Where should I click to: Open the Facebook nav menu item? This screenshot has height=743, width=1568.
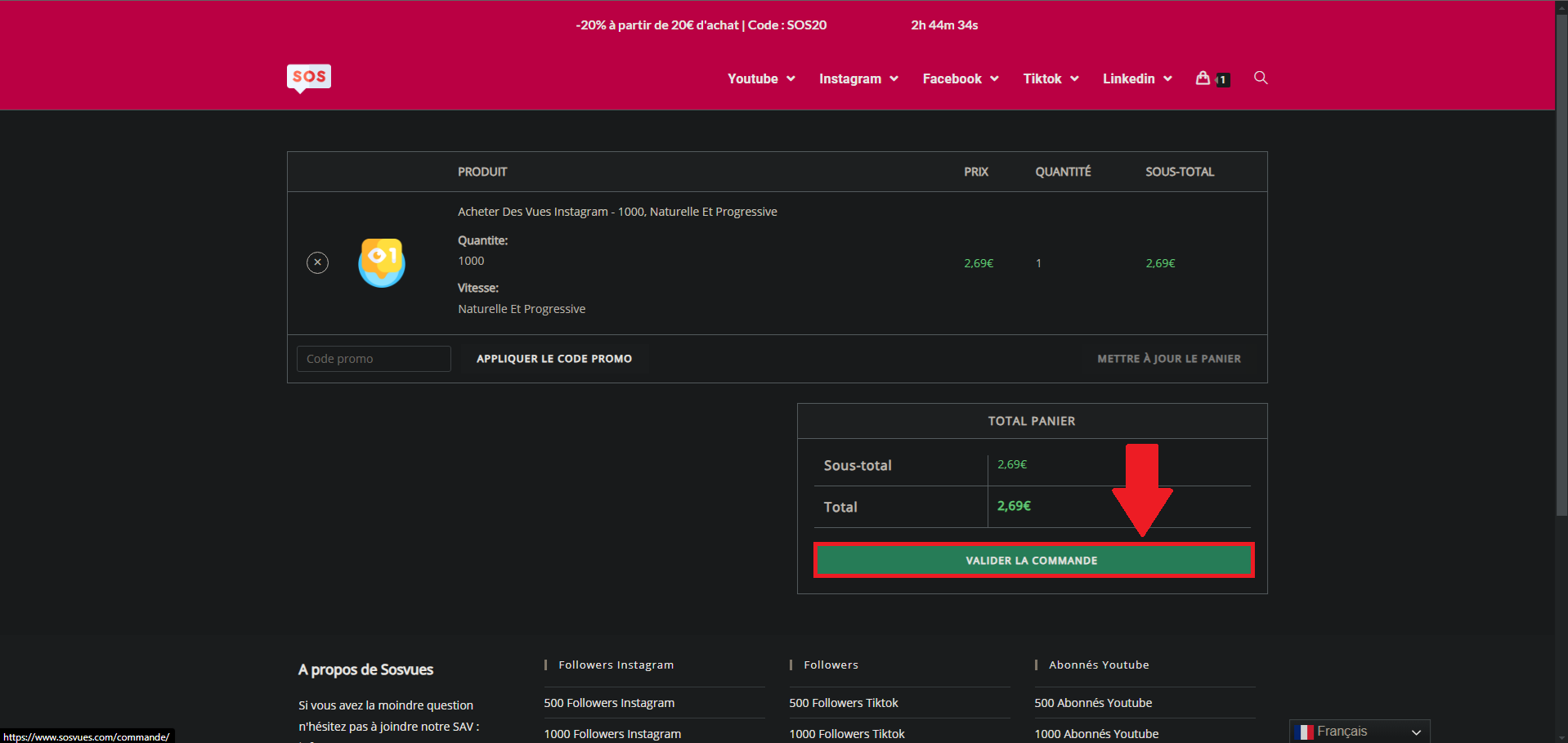(952, 78)
